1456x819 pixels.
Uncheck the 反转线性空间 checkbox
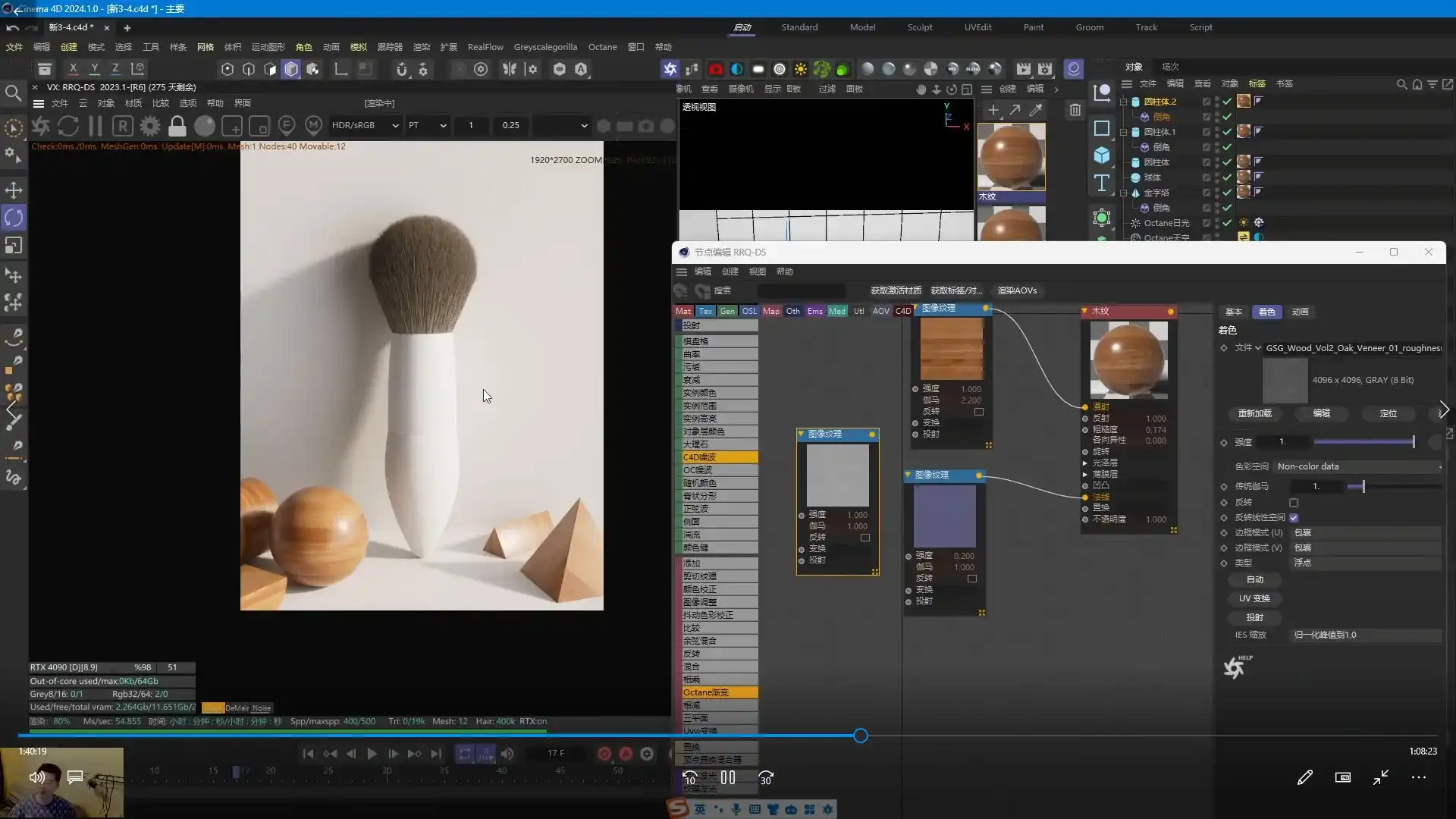[x=1294, y=518]
